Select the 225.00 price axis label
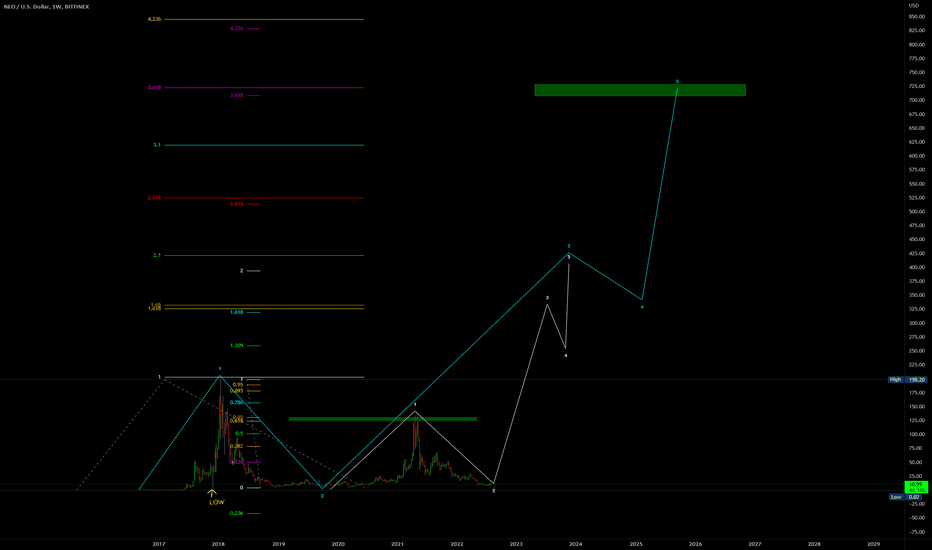This screenshot has width=932, height=550. [x=917, y=365]
